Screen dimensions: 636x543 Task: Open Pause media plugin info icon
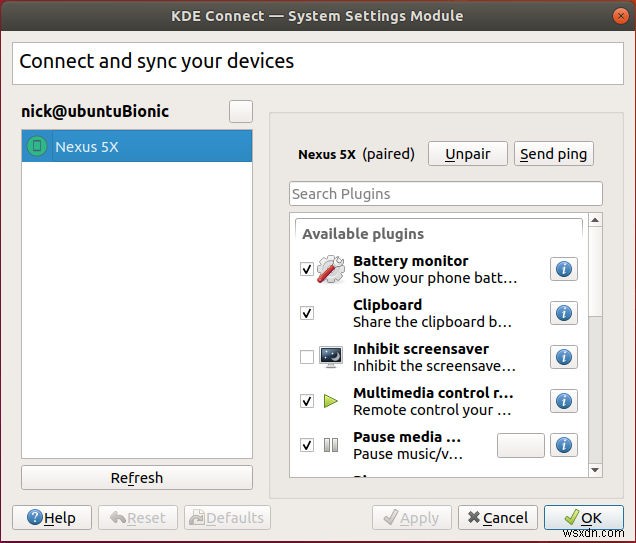pos(564,445)
